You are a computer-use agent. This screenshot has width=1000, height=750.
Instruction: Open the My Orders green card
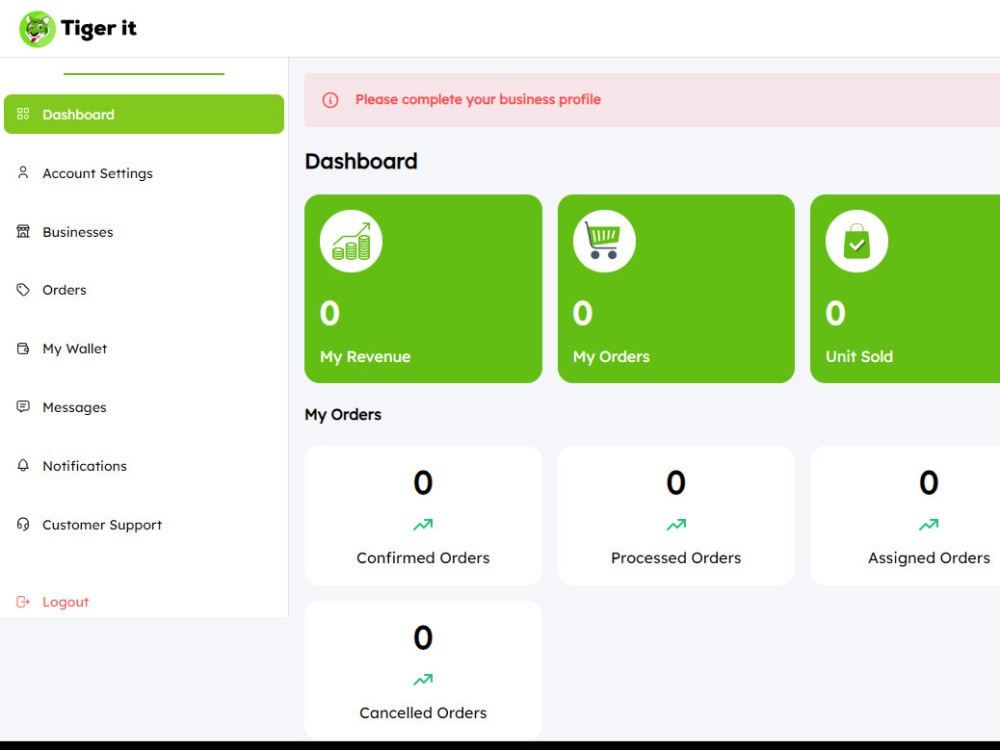point(676,288)
